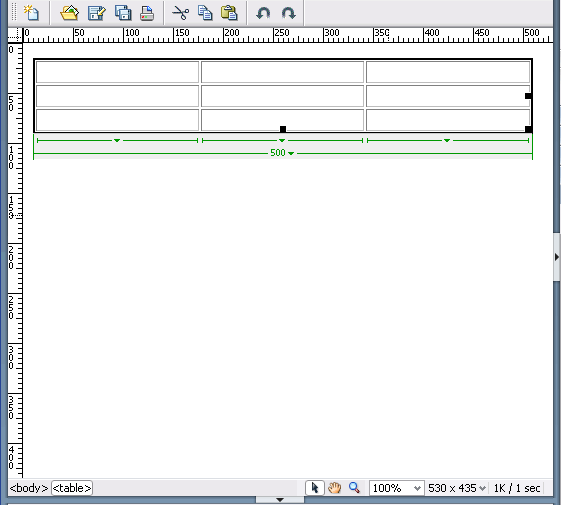Open the middle column width menu arrow
Screen dimensions: 561x505
point(282,141)
